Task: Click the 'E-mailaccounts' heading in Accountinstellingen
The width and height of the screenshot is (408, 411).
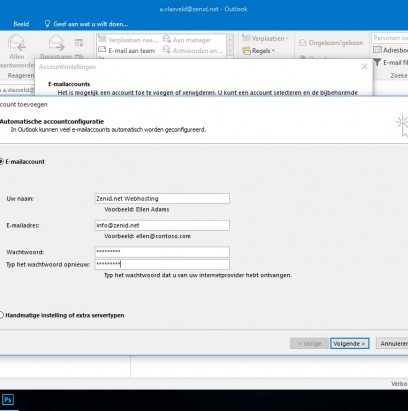Action: 69,84
